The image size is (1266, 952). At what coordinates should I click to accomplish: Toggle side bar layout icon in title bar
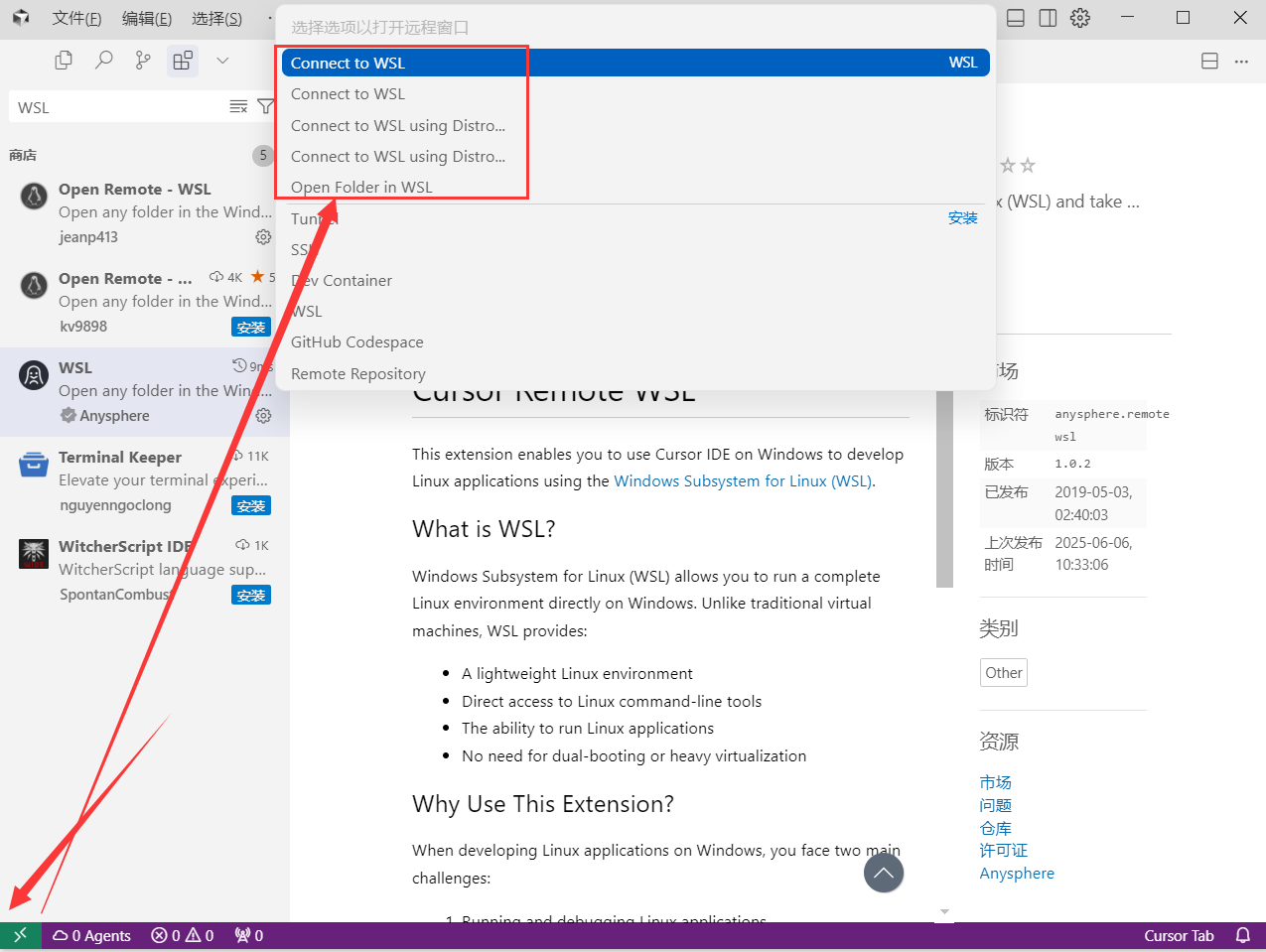coord(1048,18)
